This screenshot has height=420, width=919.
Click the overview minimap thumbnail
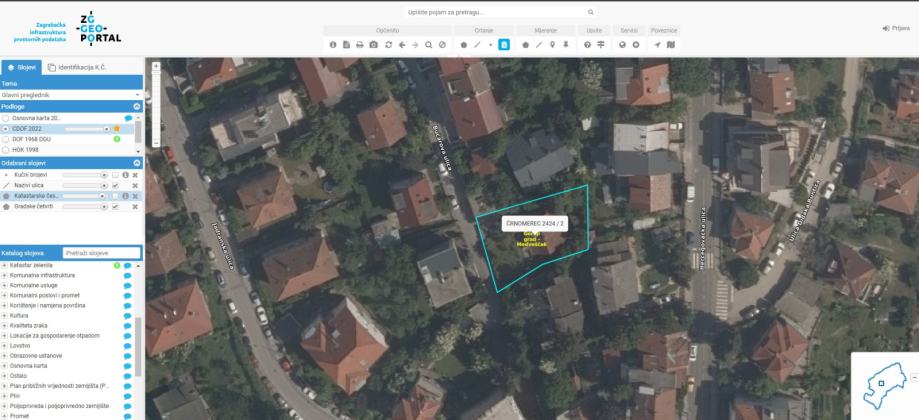tap(884, 385)
